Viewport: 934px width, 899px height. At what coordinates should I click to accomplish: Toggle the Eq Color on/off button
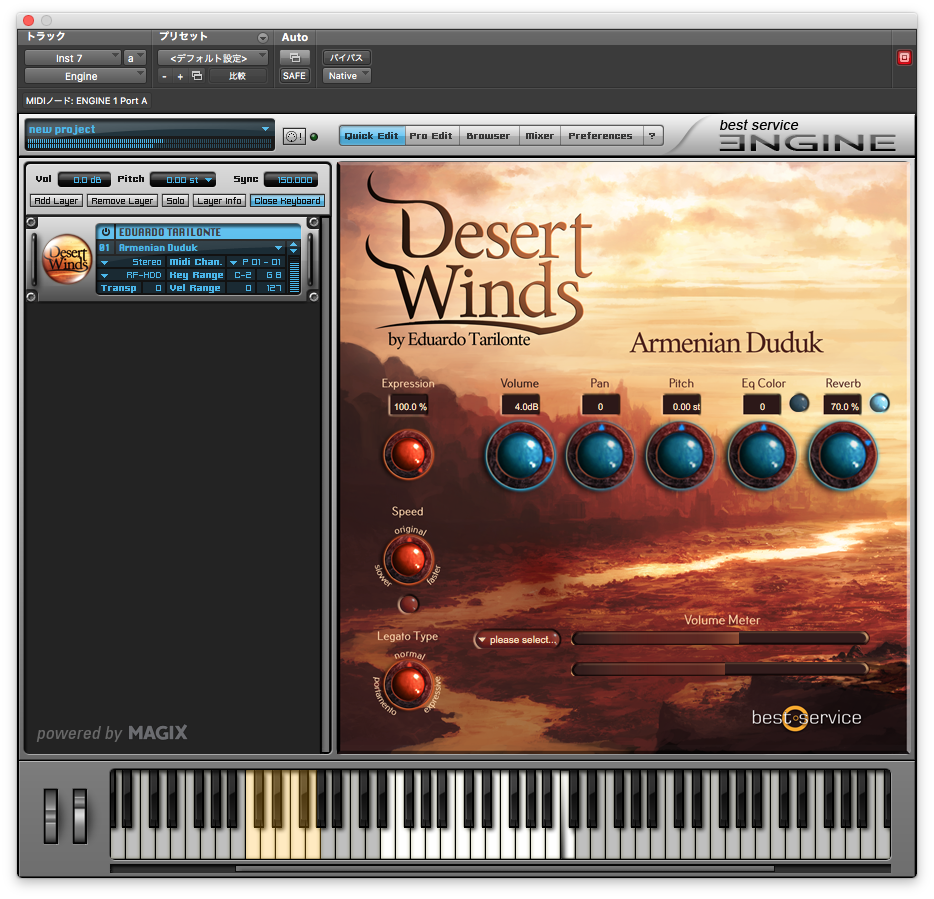(799, 403)
